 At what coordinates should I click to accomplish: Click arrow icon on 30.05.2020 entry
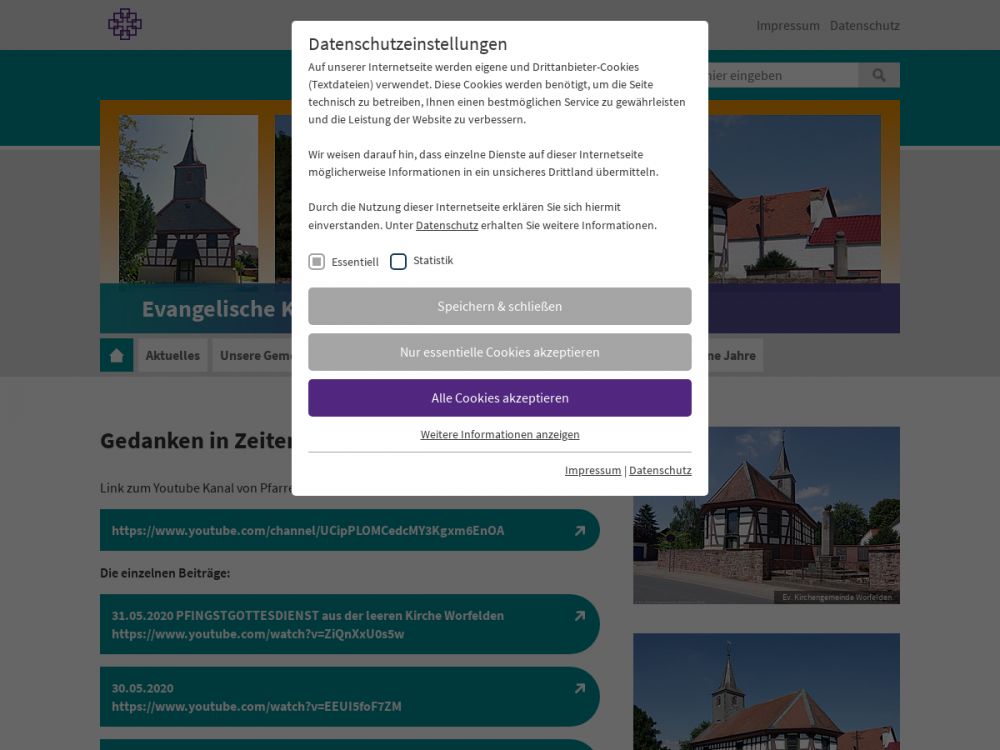[x=579, y=688]
